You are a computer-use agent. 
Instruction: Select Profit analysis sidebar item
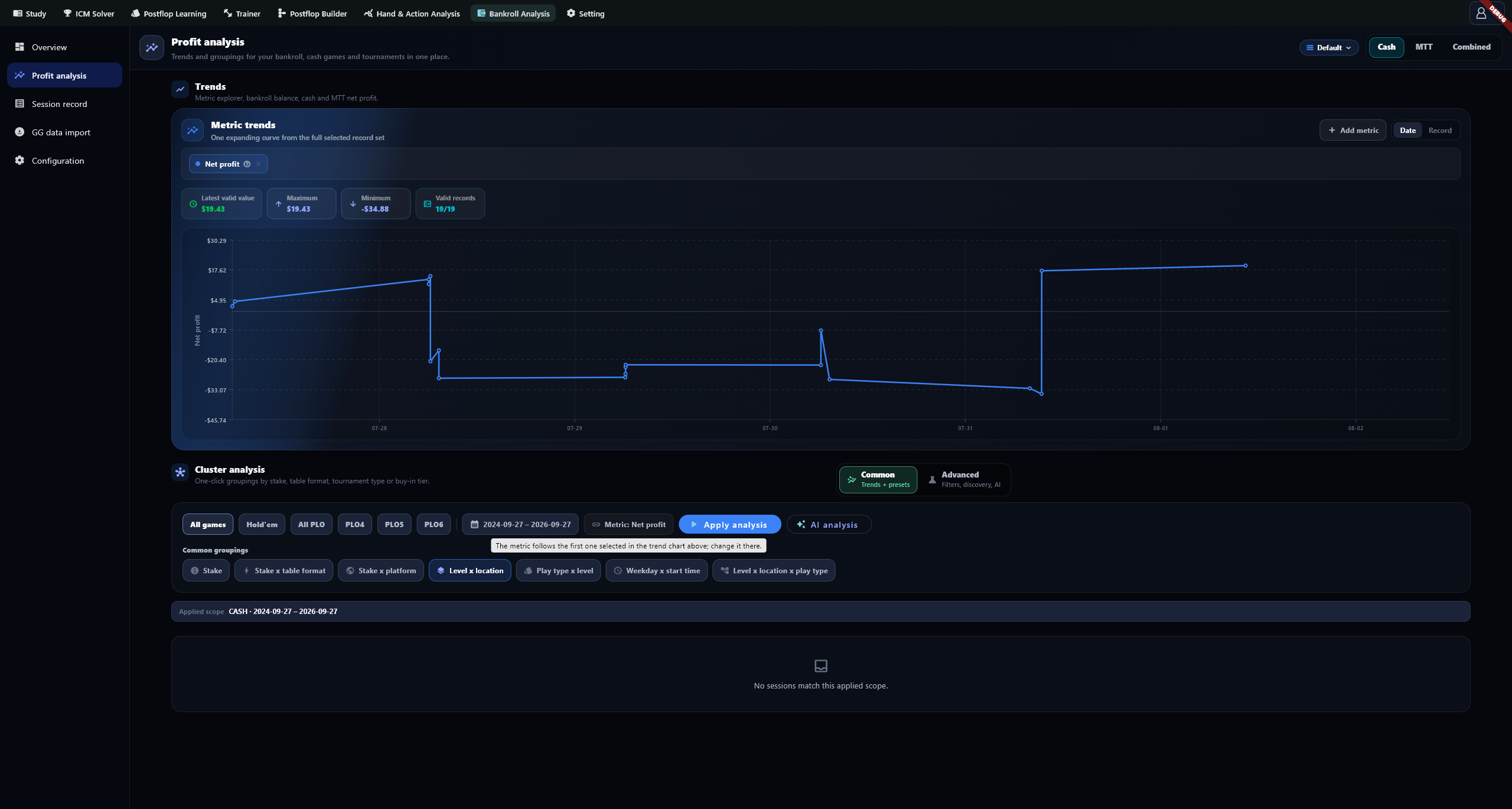(64, 76)
